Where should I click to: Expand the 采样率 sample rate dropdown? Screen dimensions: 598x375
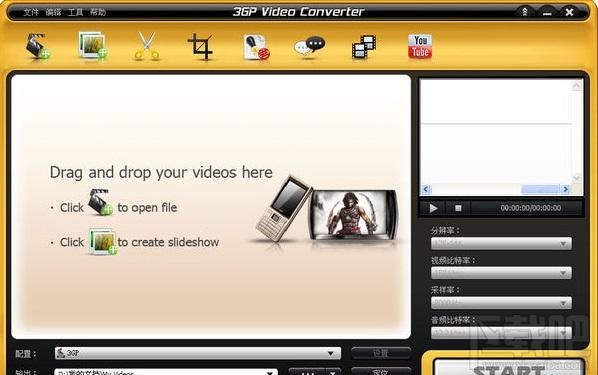[501, 303]
